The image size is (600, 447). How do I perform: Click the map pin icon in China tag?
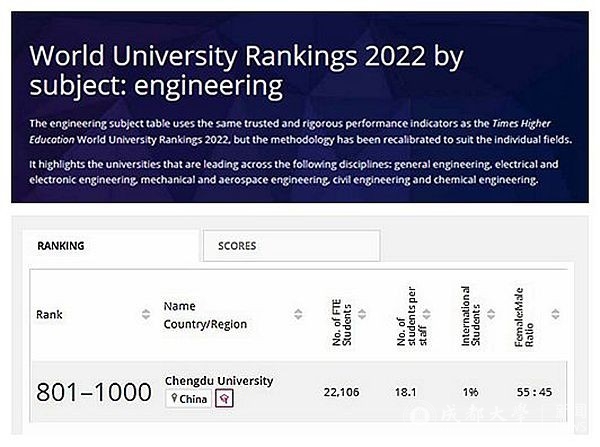[x=174, y=398]
